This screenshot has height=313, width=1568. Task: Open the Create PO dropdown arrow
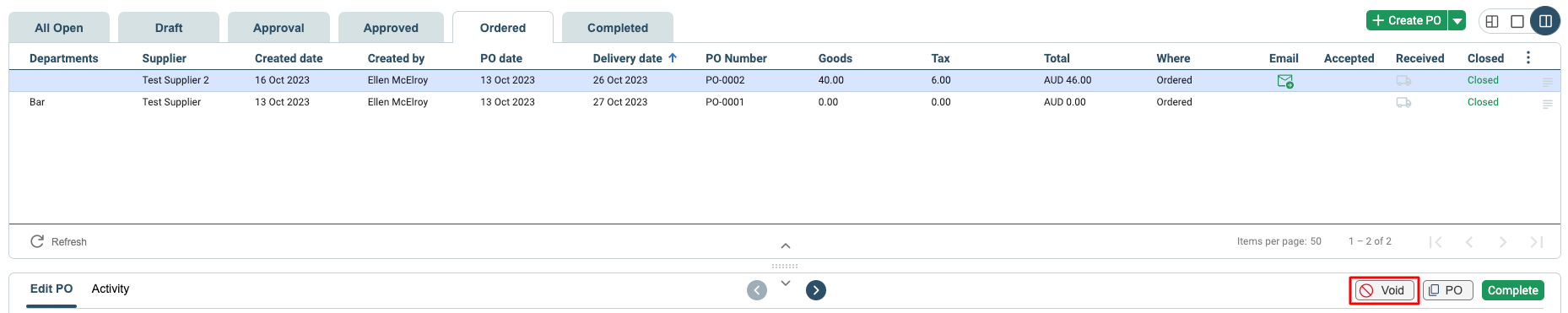coord(1457,21)
